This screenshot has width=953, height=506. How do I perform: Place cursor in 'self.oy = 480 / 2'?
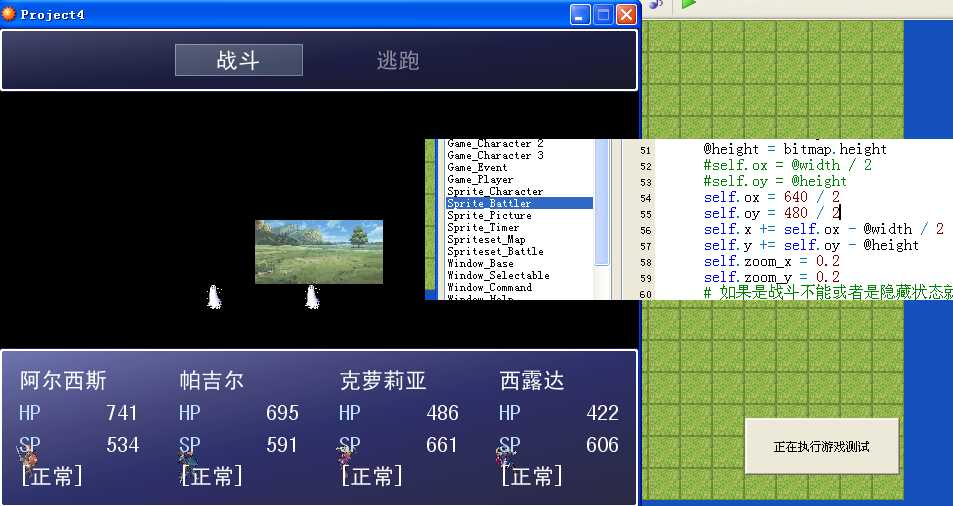tap(772, 213)
